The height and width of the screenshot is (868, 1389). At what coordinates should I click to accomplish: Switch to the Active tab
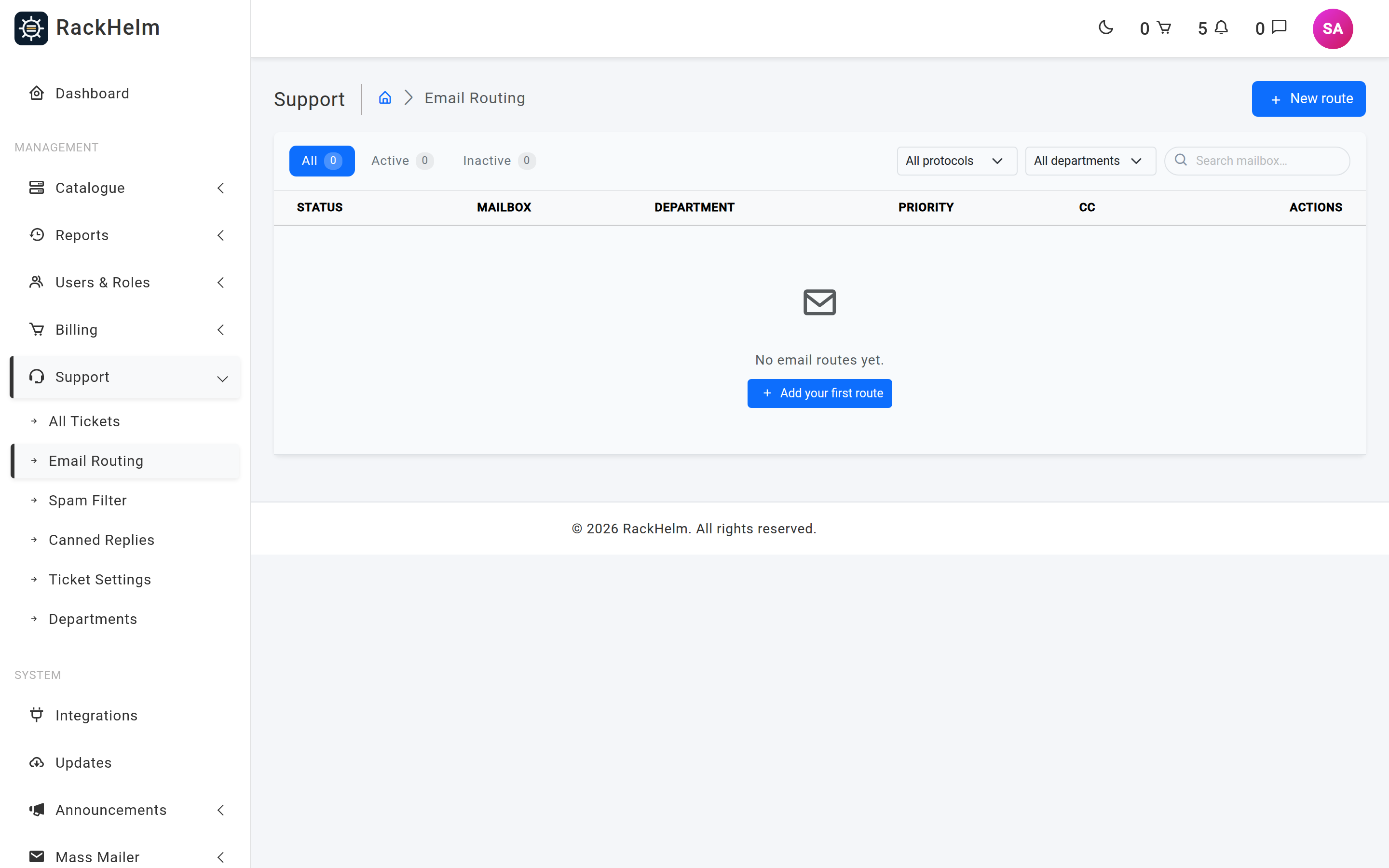point(402,161)
